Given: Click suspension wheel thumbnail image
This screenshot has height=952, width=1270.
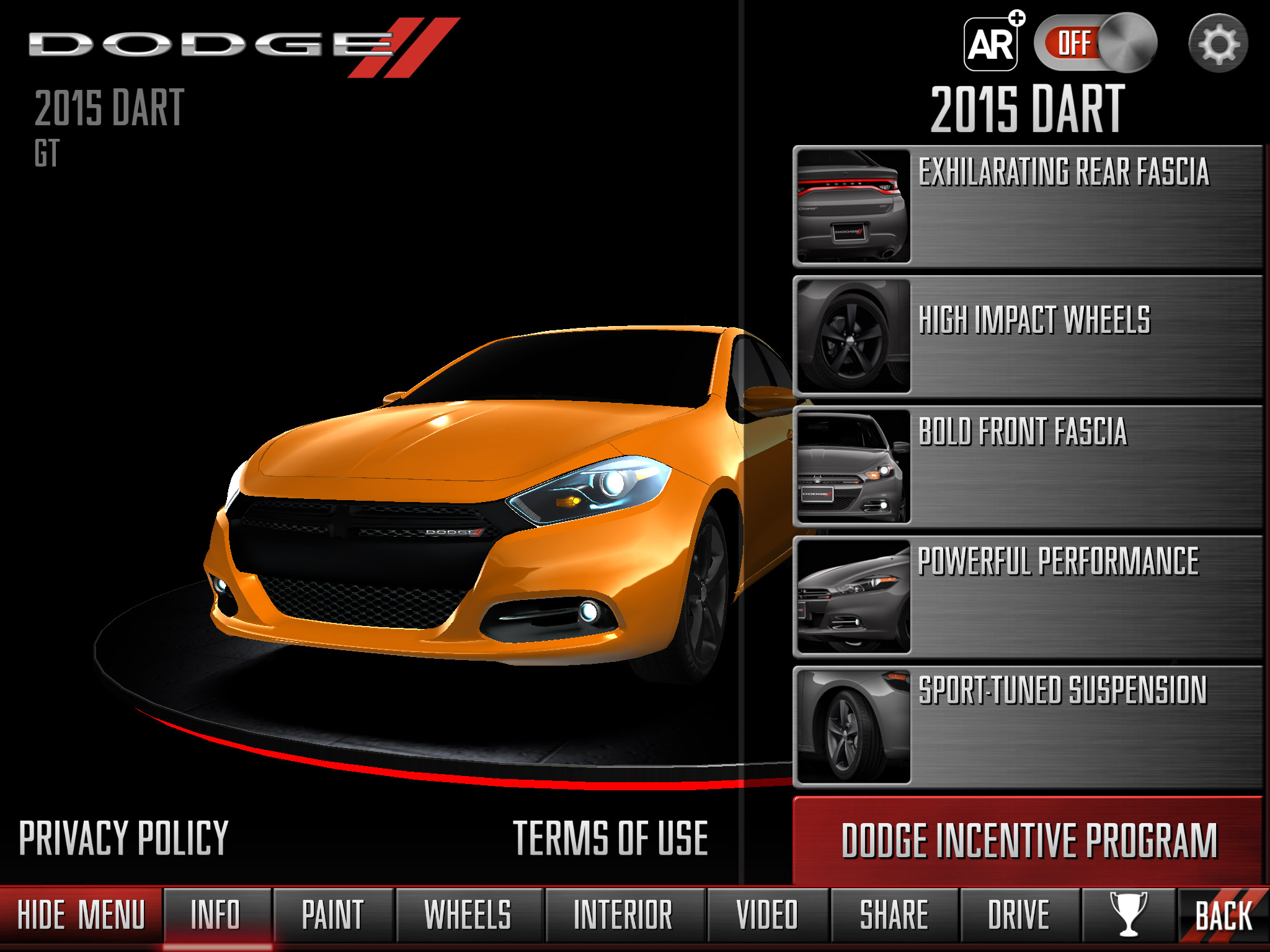Looking at the screenshot, I should (x=853, y=727).
